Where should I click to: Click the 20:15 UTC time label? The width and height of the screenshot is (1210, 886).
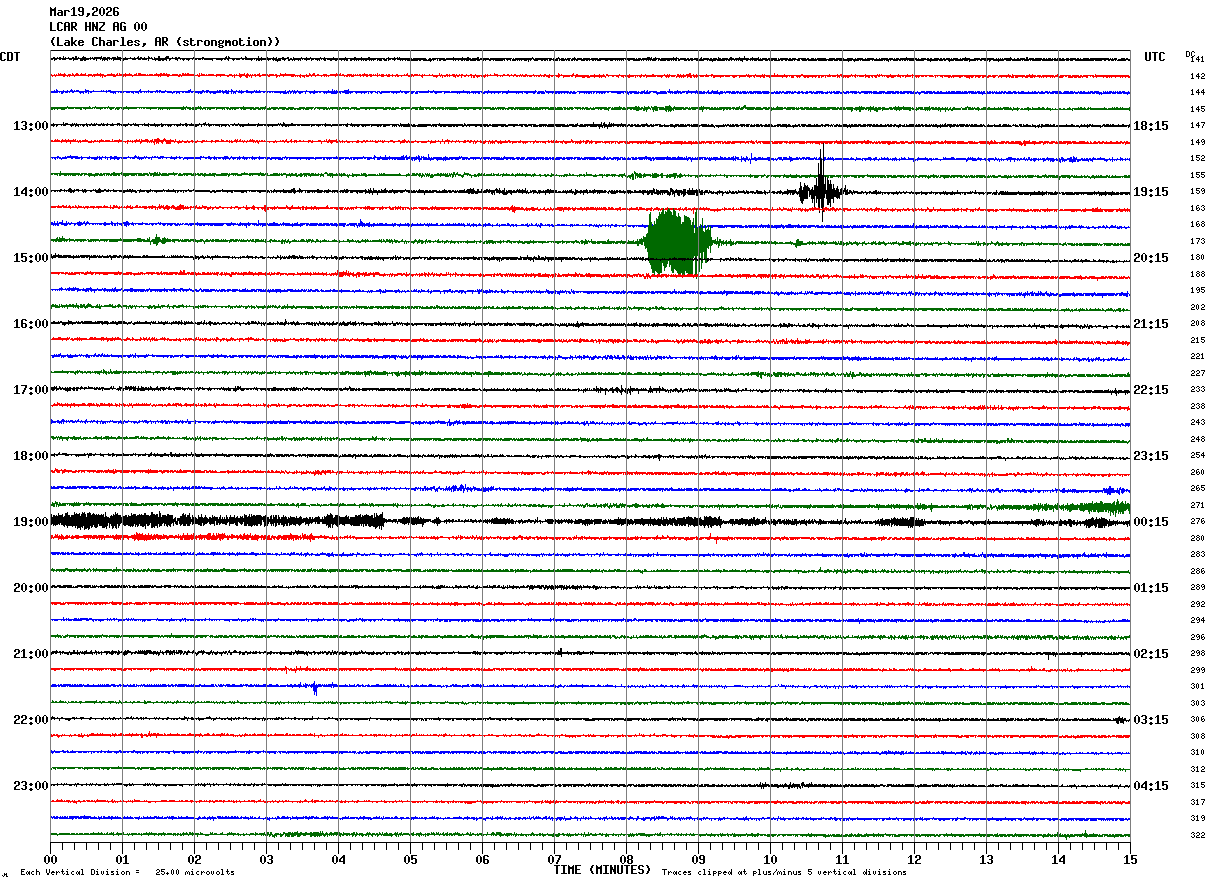point(1151,258)
